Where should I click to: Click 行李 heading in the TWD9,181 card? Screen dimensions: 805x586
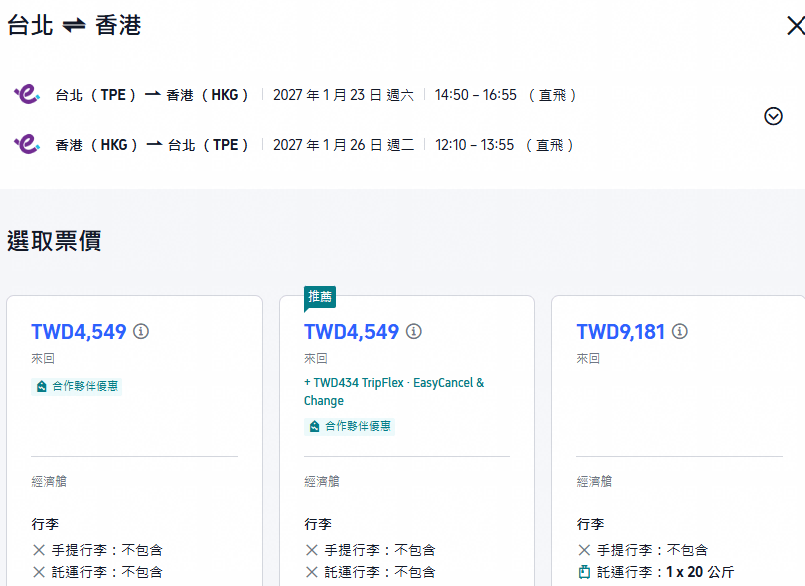(x=590, y=524)
